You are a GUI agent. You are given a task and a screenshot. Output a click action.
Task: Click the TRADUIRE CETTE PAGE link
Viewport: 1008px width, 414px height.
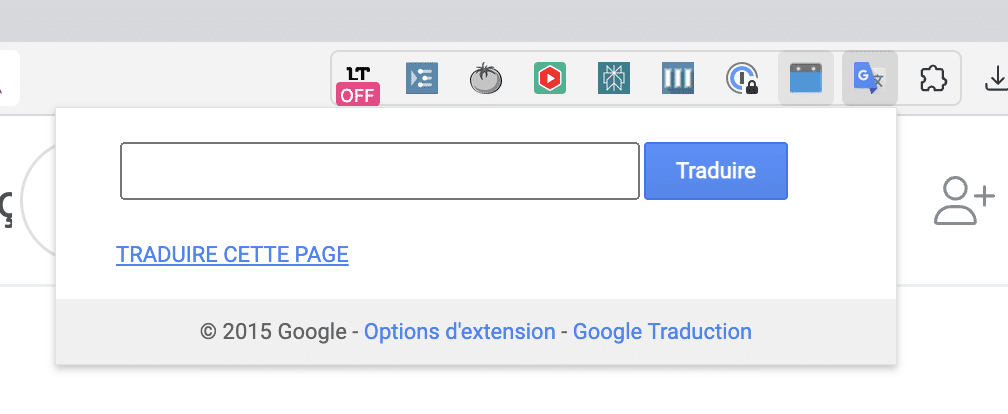(232, 255)
